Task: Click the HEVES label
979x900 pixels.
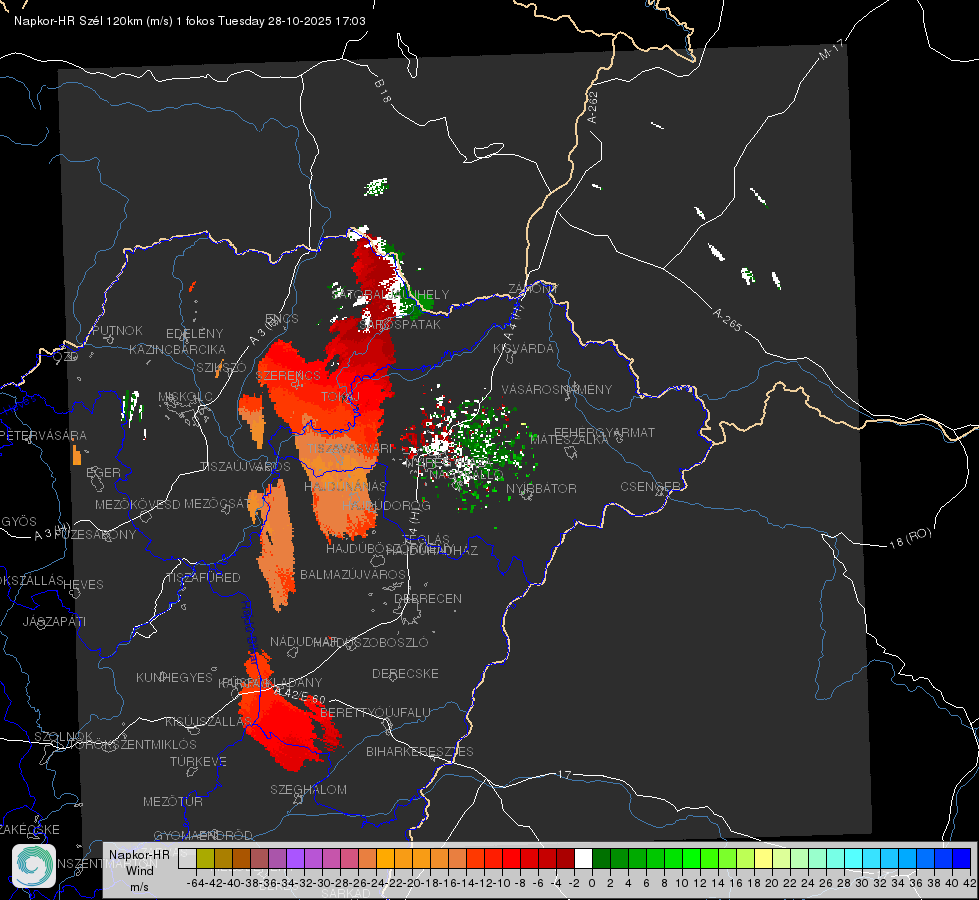Action: click(x=83, y=585)
